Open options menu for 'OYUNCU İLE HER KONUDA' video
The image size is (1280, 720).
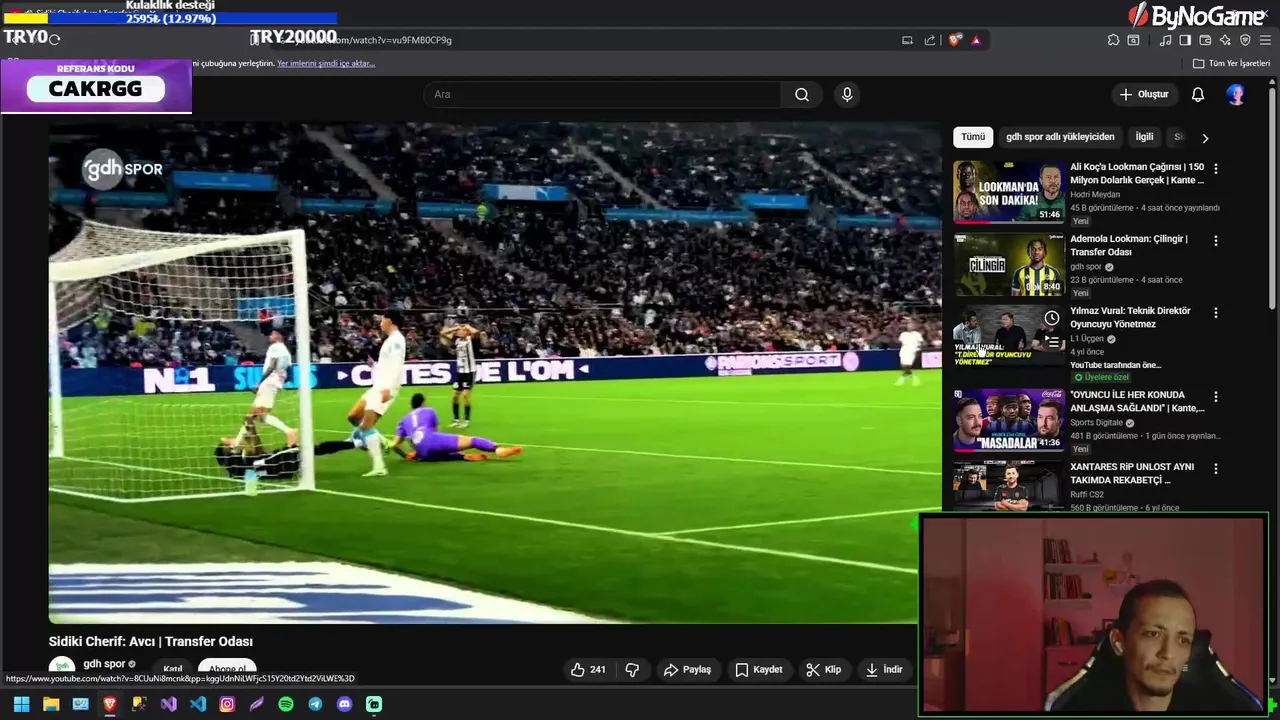(x=1215, y=397)
